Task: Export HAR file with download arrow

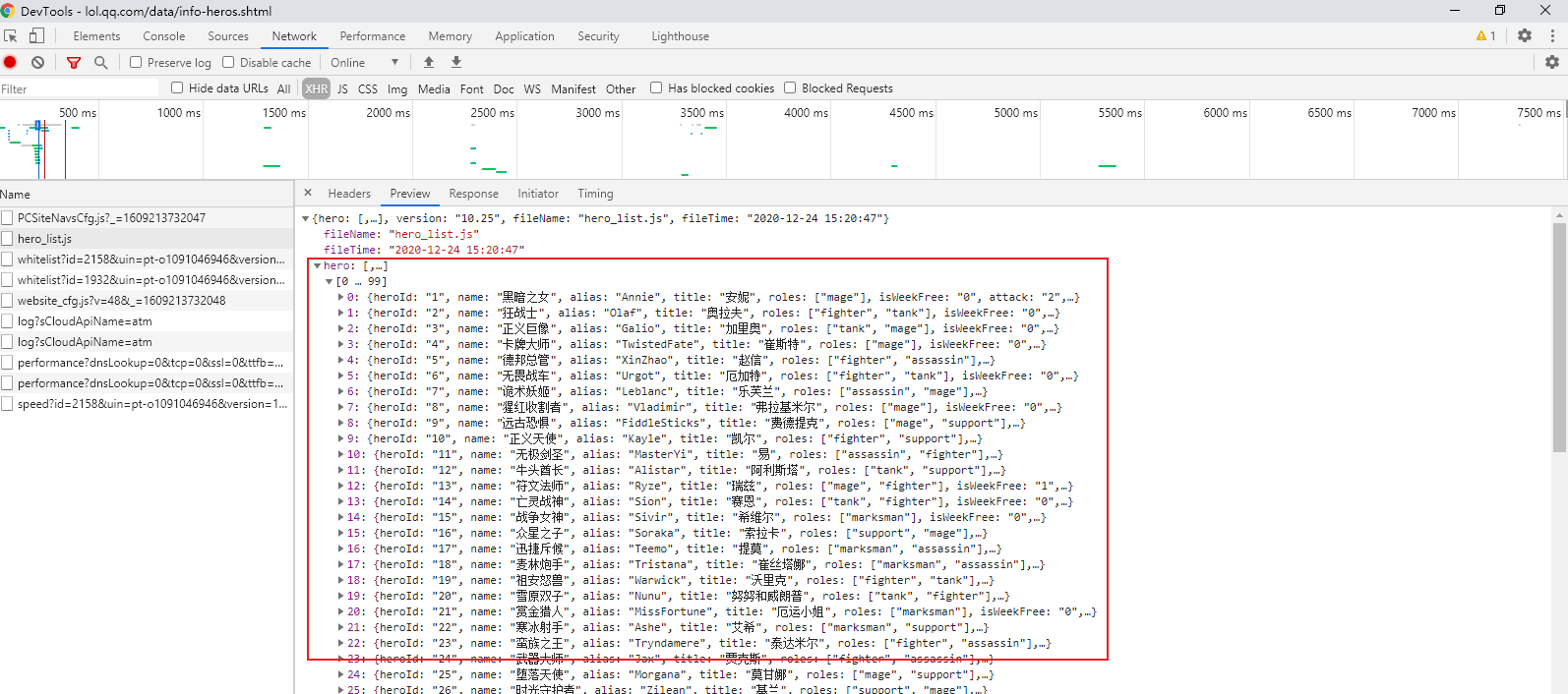Action: [x=456, y=62]
